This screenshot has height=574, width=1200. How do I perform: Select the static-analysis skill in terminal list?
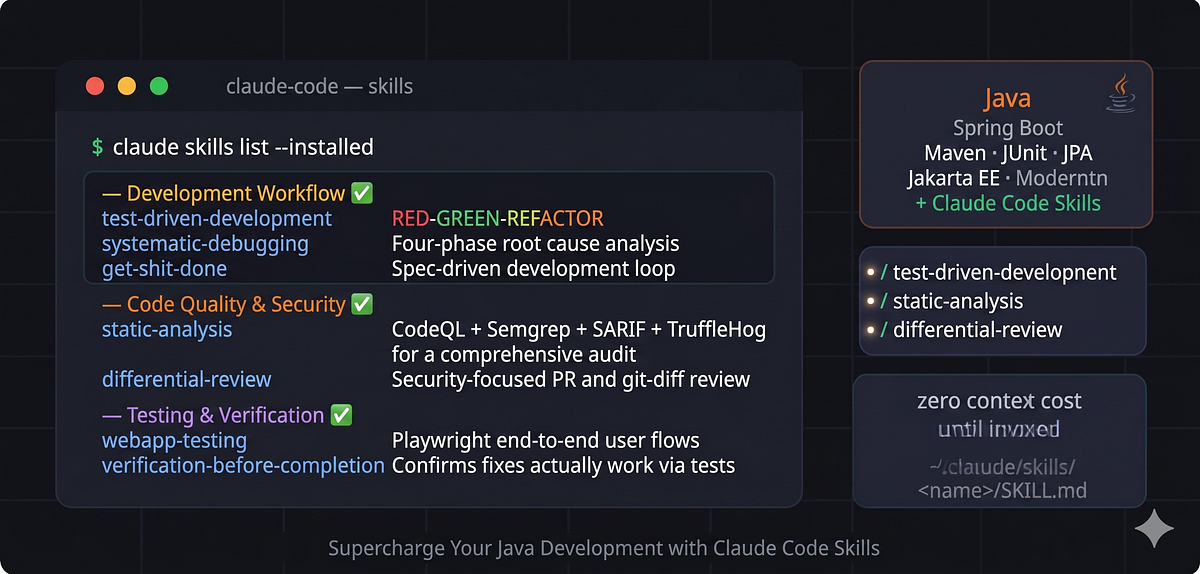point(167,329)
